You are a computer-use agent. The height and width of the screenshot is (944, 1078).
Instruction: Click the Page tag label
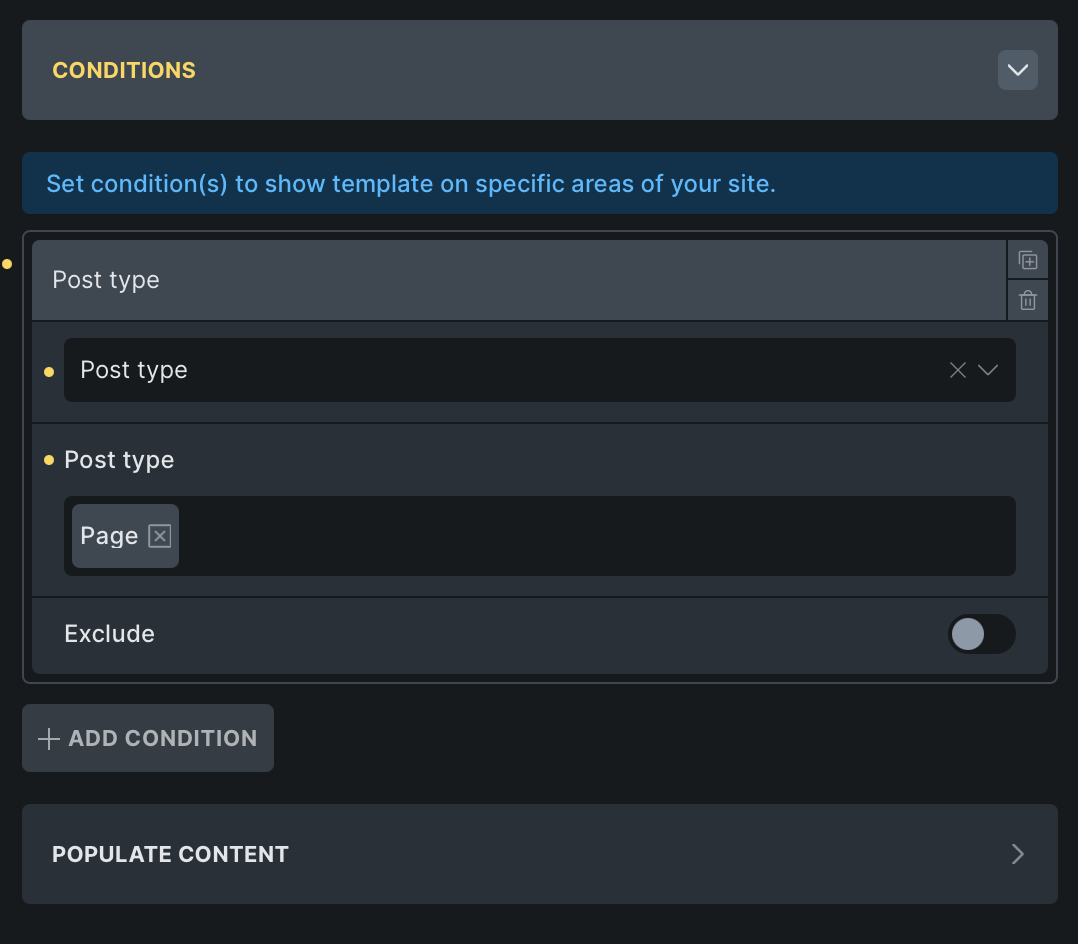pyautogui.click(x=108, y=536)
